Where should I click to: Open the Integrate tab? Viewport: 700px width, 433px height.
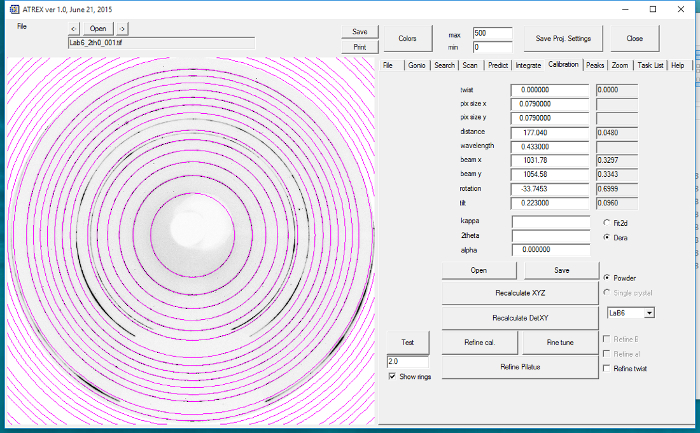[x=528, y=65]
